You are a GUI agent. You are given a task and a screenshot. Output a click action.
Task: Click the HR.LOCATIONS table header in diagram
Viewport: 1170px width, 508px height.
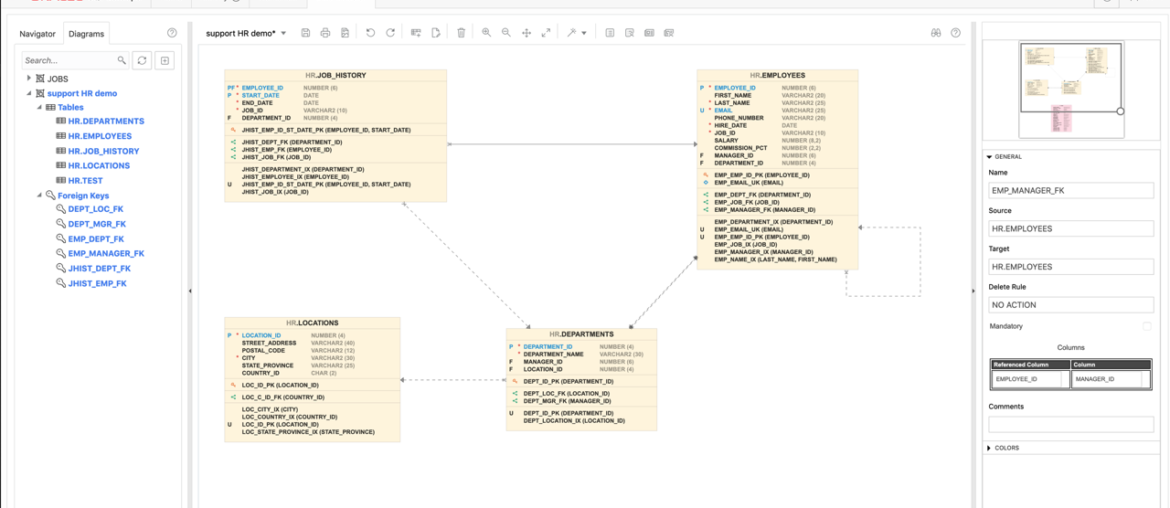coord(312,323)
